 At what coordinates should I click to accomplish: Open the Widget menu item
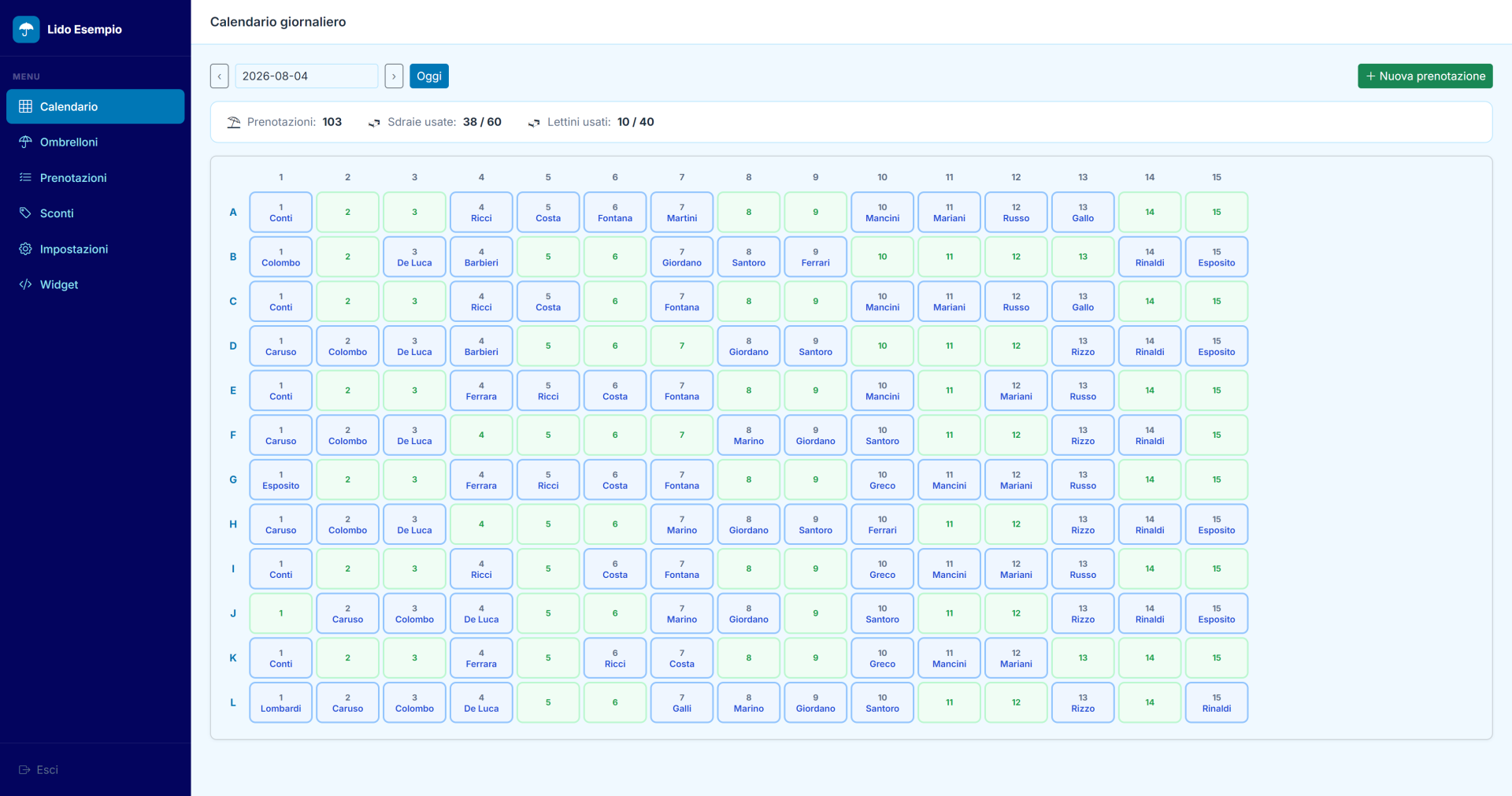point(95,284)
